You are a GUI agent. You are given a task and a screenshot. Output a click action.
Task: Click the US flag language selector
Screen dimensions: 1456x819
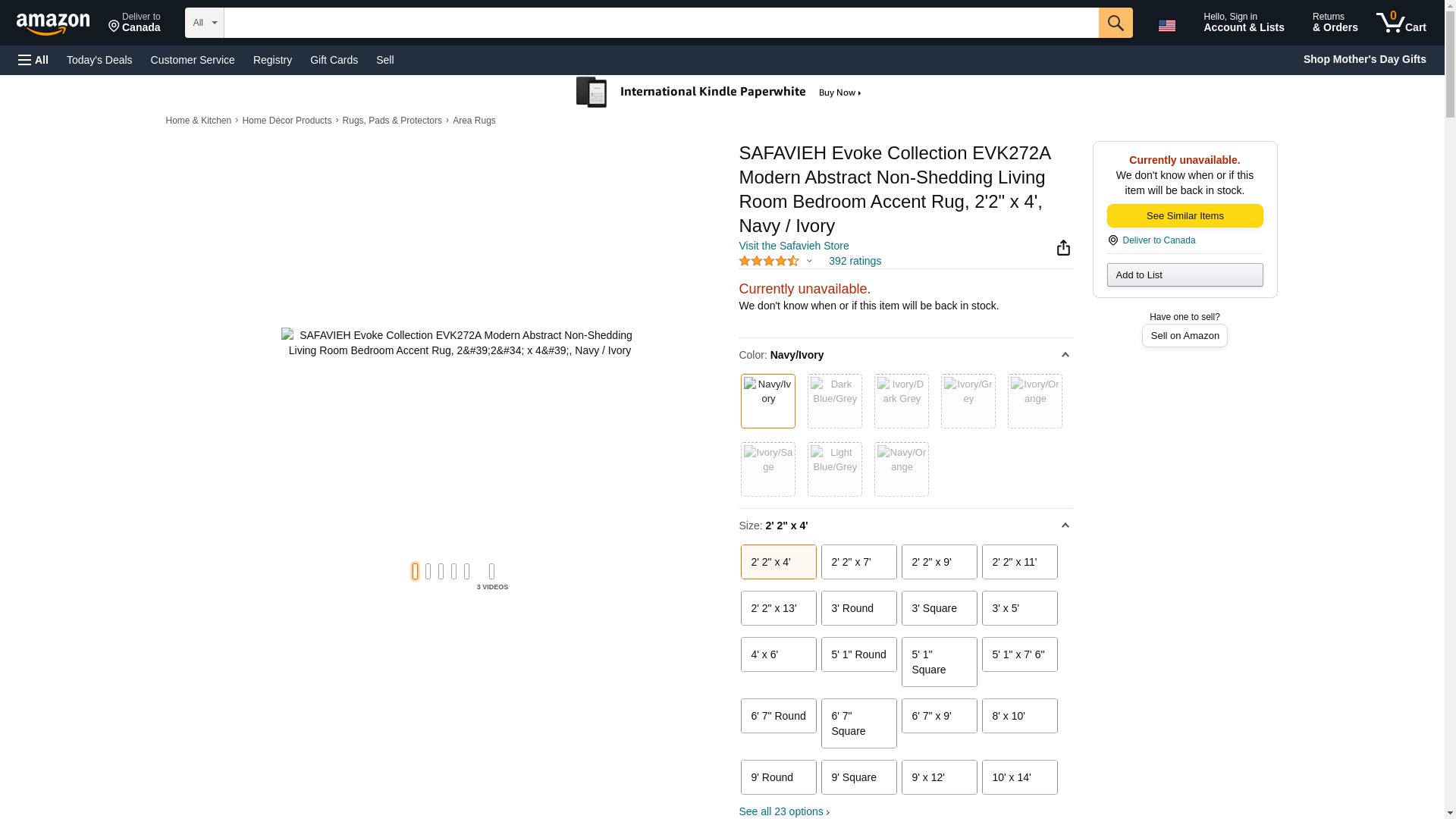[x=1166, y=25]
